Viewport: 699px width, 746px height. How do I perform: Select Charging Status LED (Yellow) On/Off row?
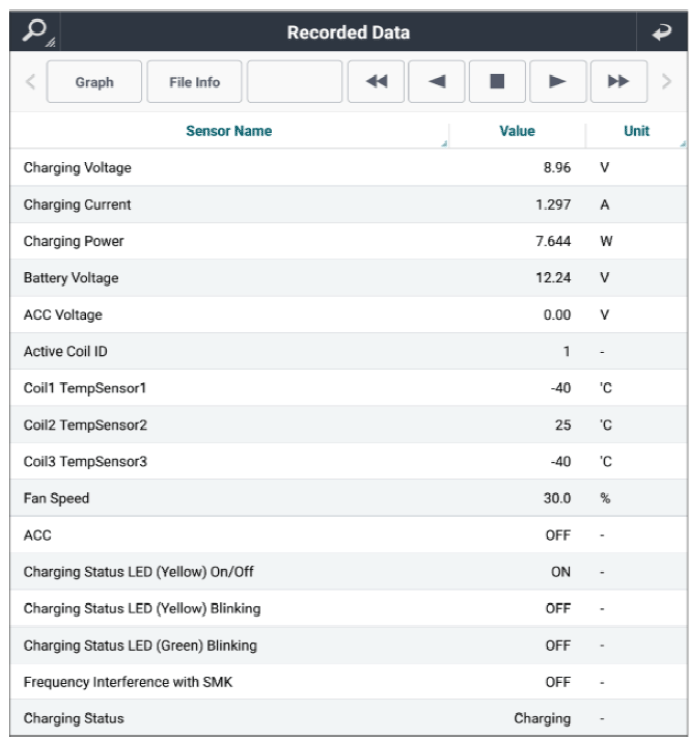pos(348,572)
